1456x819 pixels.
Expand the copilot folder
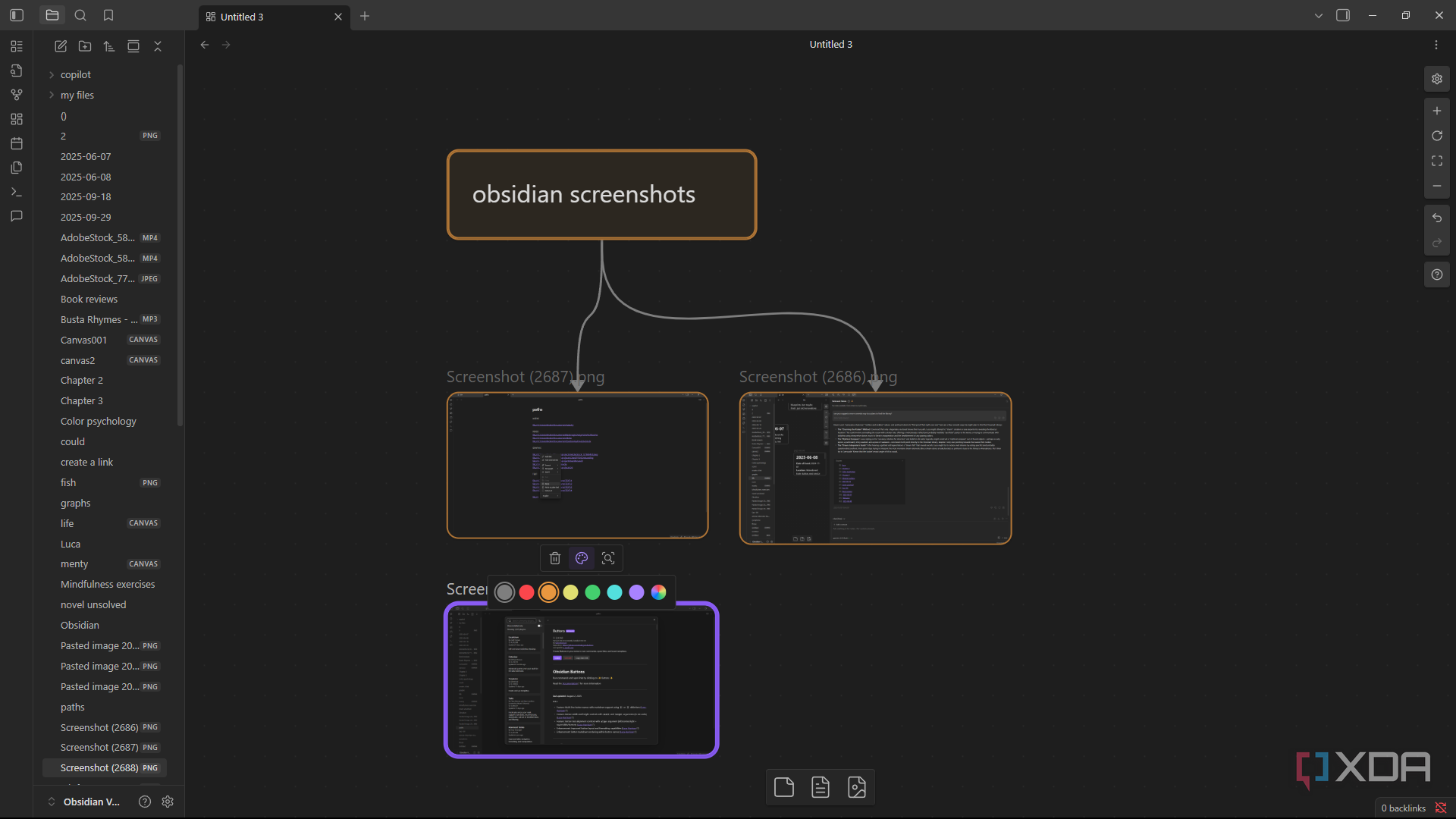[52, 74]
